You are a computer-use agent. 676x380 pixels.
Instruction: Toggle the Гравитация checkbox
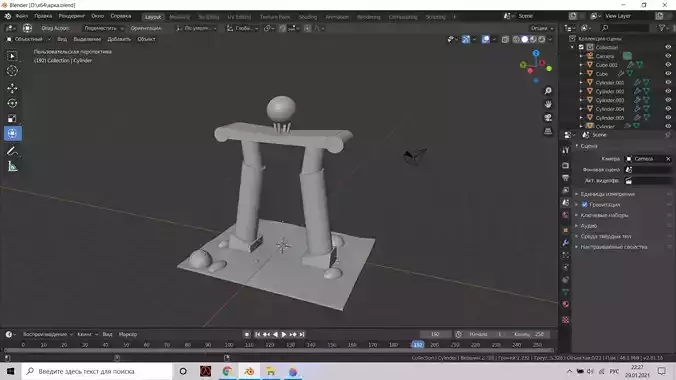tap(585, 205)
